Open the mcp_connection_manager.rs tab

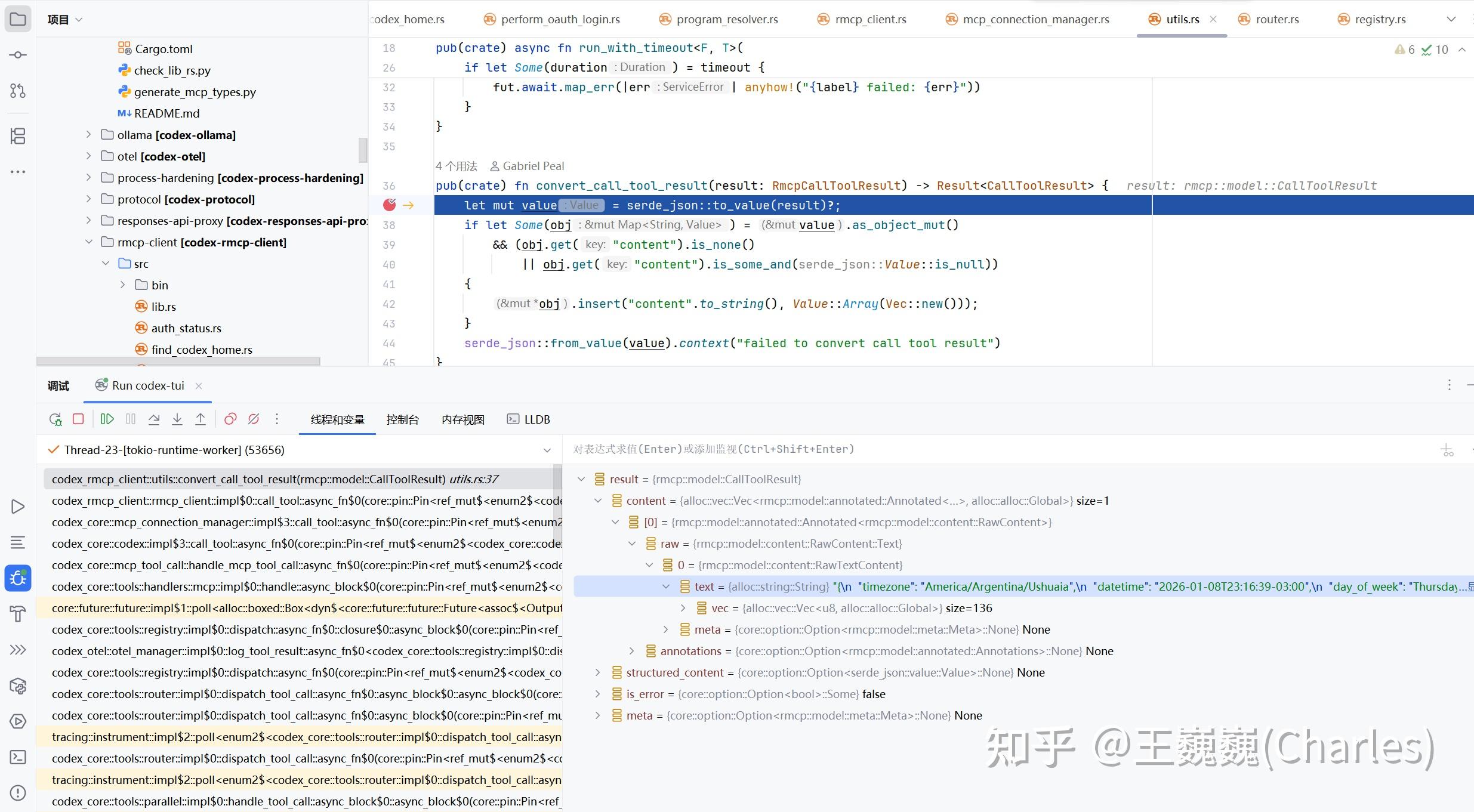point(1028,19)
